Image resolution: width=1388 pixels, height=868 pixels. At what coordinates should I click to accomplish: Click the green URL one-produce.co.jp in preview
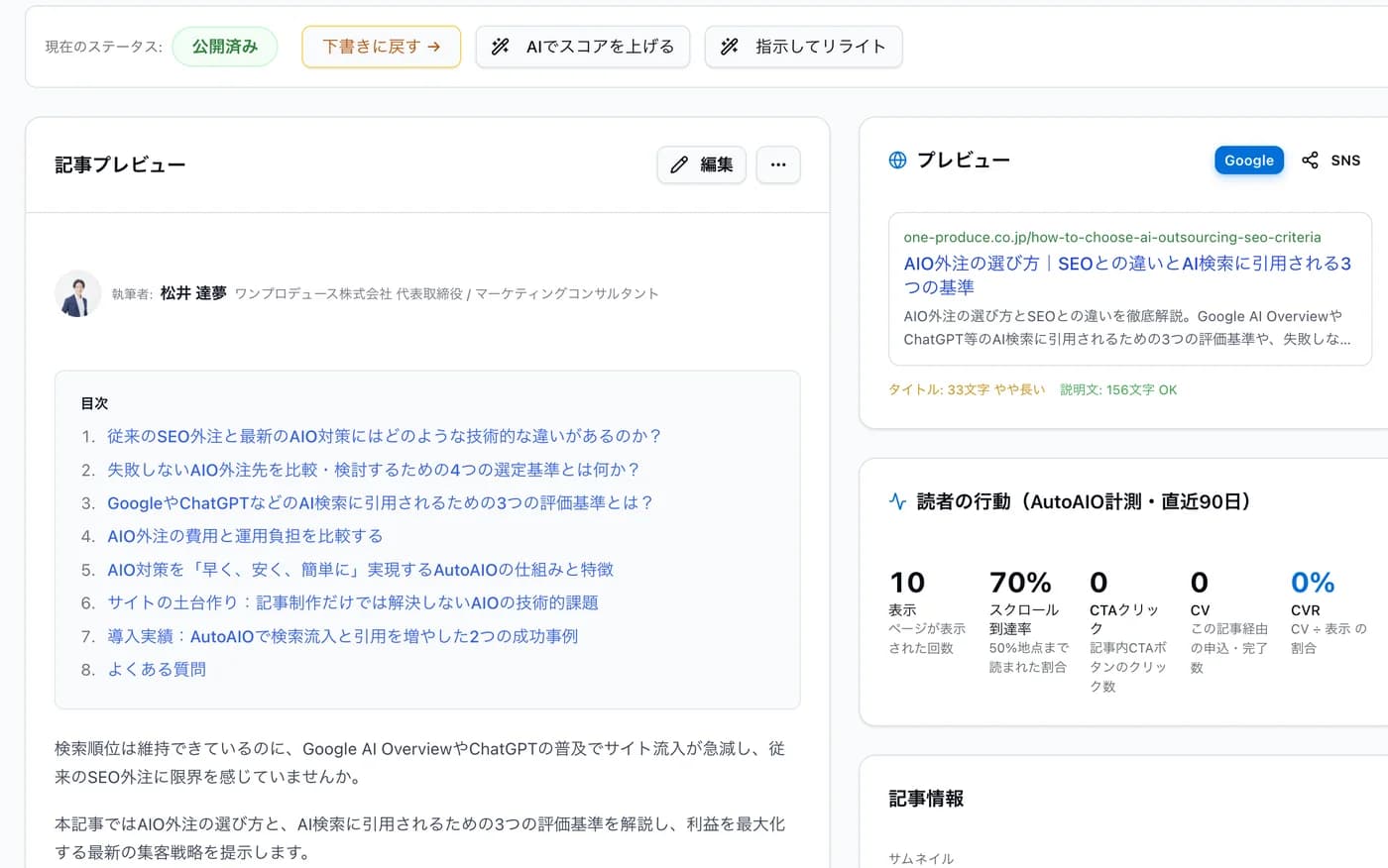point(1112,237)
